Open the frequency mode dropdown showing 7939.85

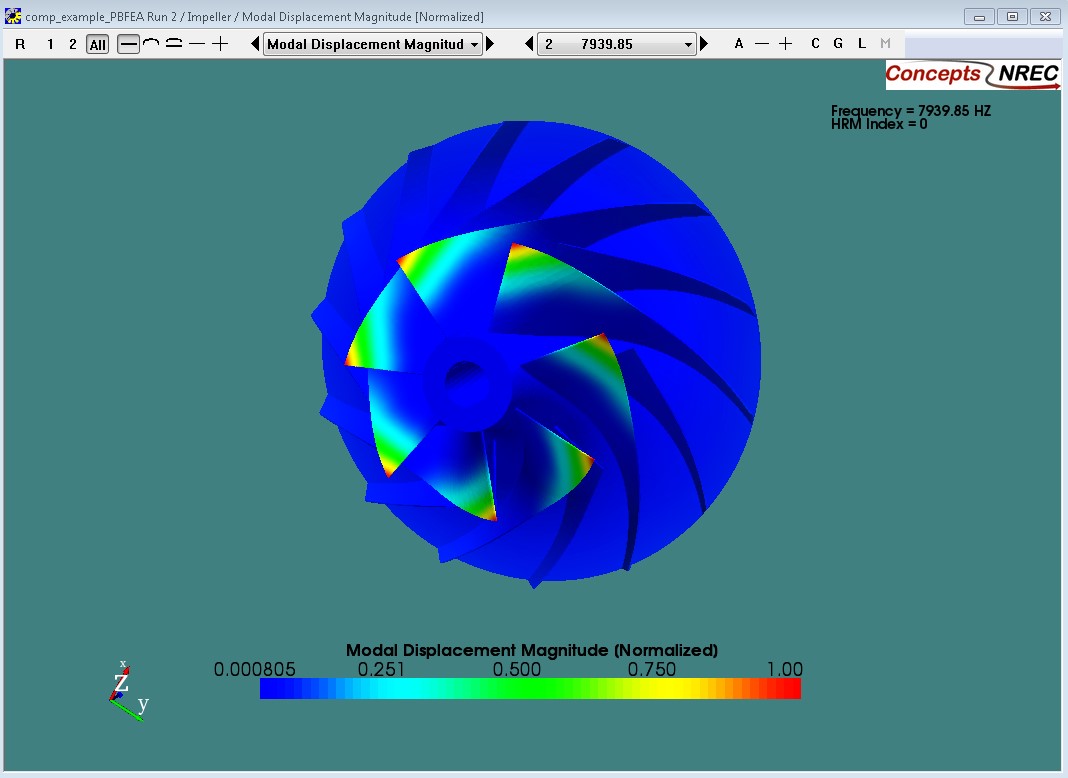tap(615, 44)
